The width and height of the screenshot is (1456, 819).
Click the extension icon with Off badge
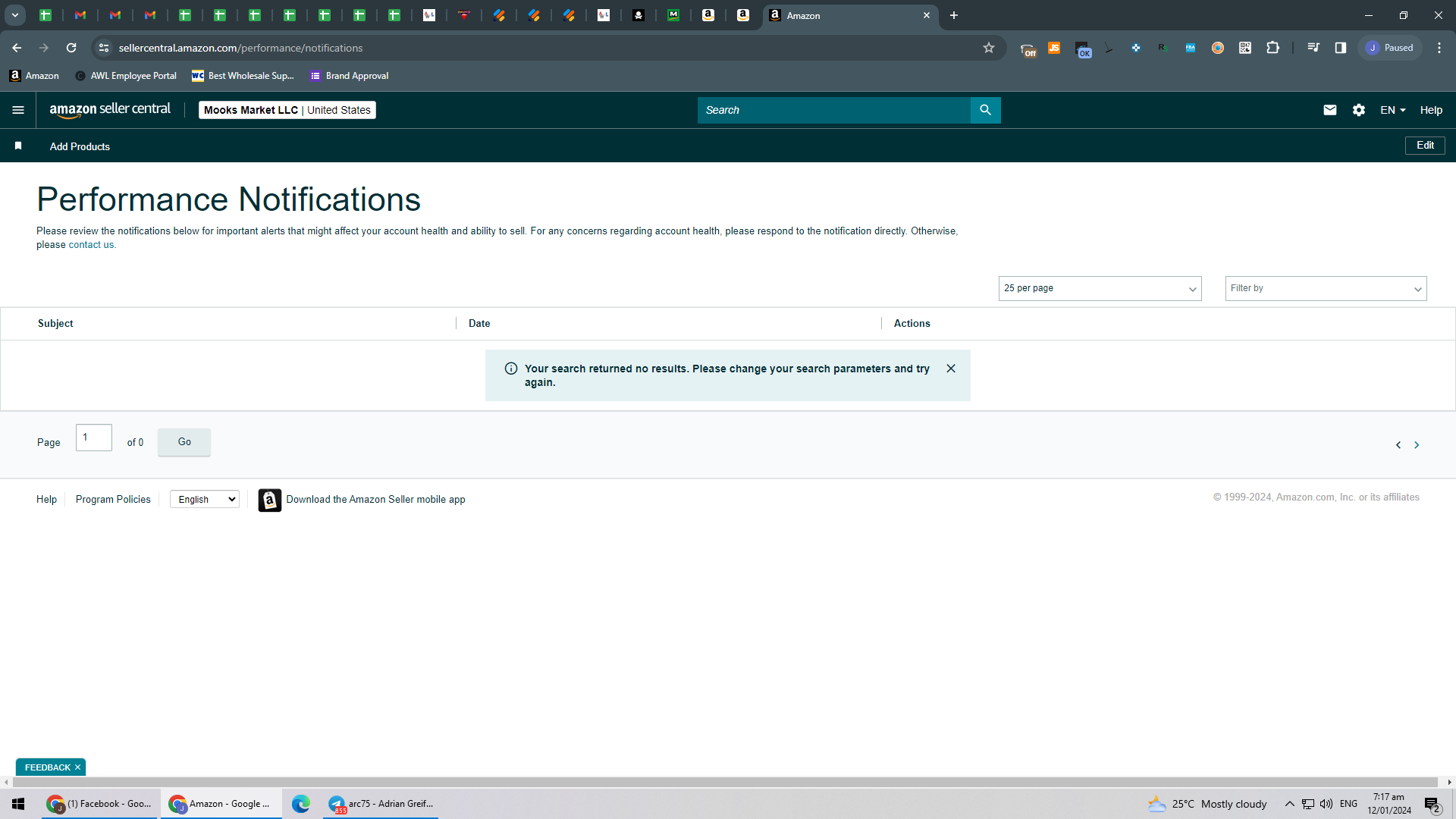point(1028,49)
